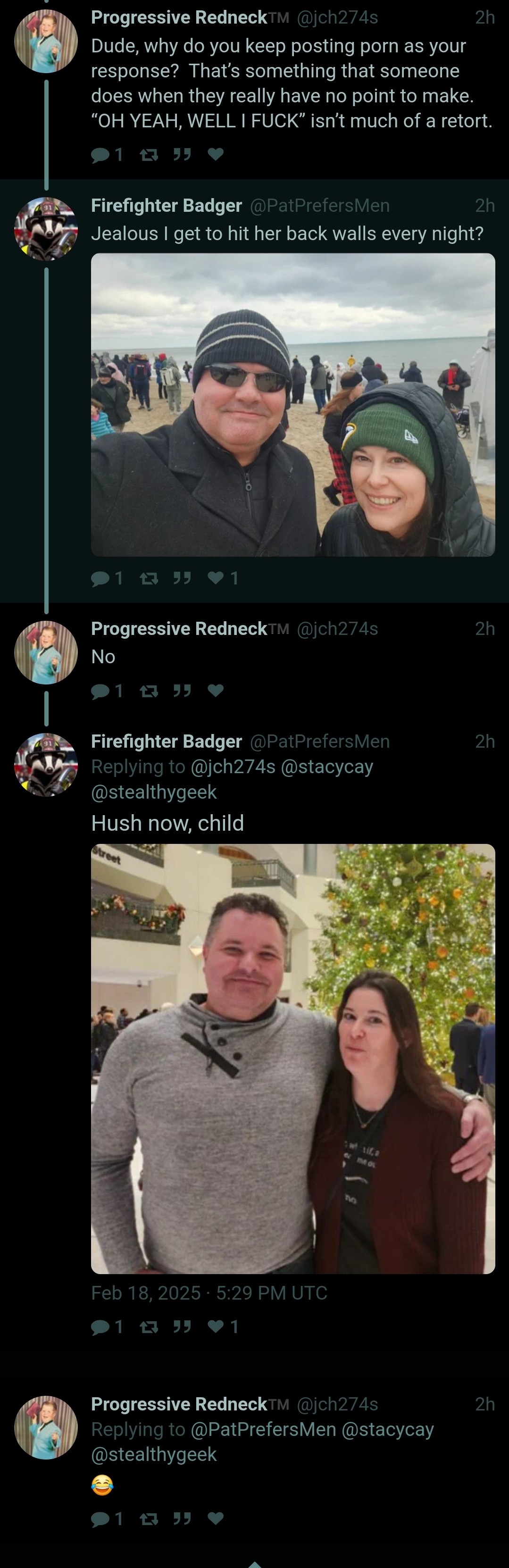Open @PatPrefersMen mention in last tweet

264,1429
